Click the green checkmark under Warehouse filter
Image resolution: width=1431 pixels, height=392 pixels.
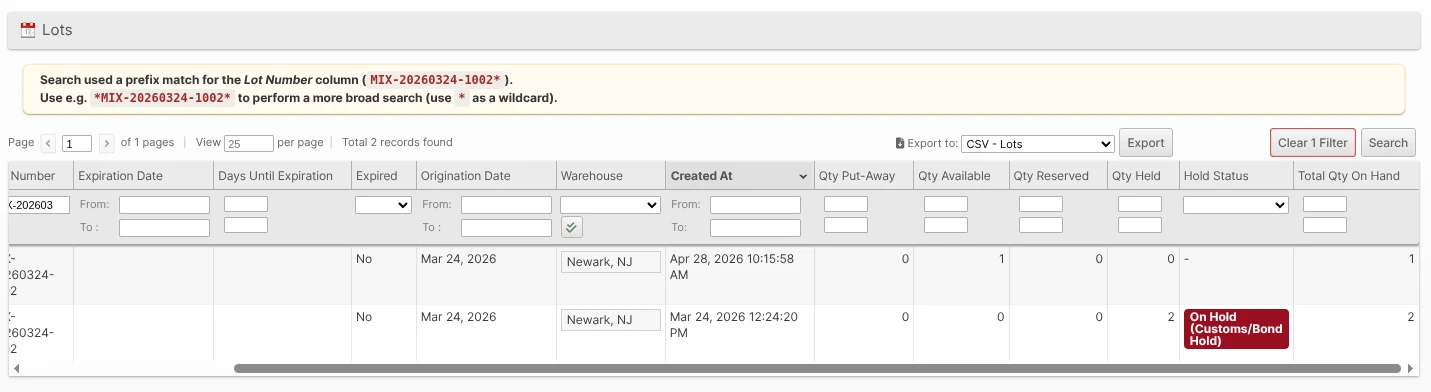571,228
